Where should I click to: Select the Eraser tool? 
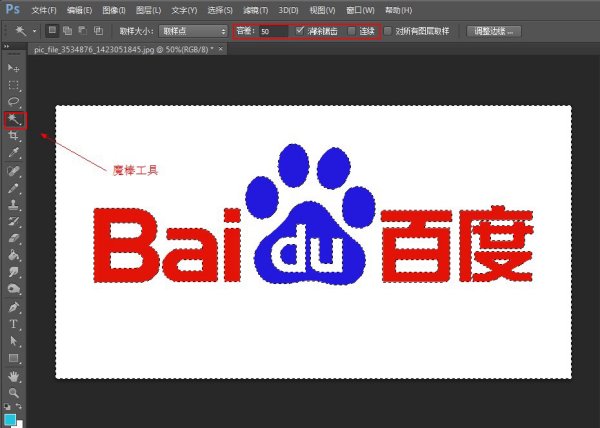tap(13, 238)
